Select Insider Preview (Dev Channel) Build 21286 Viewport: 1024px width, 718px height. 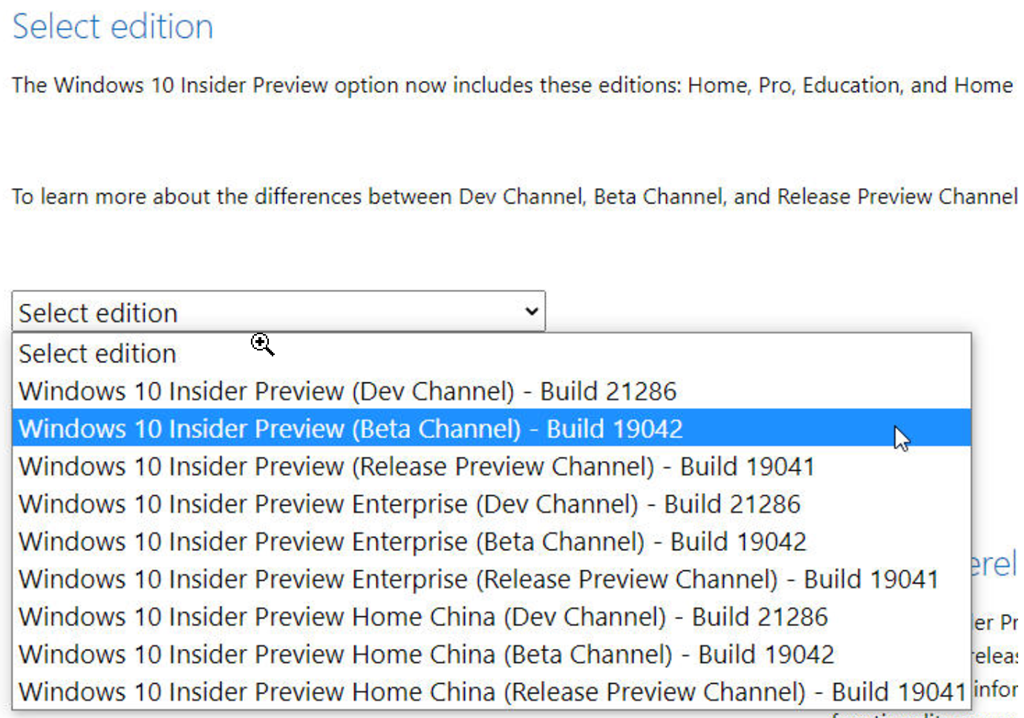point(347,391)
